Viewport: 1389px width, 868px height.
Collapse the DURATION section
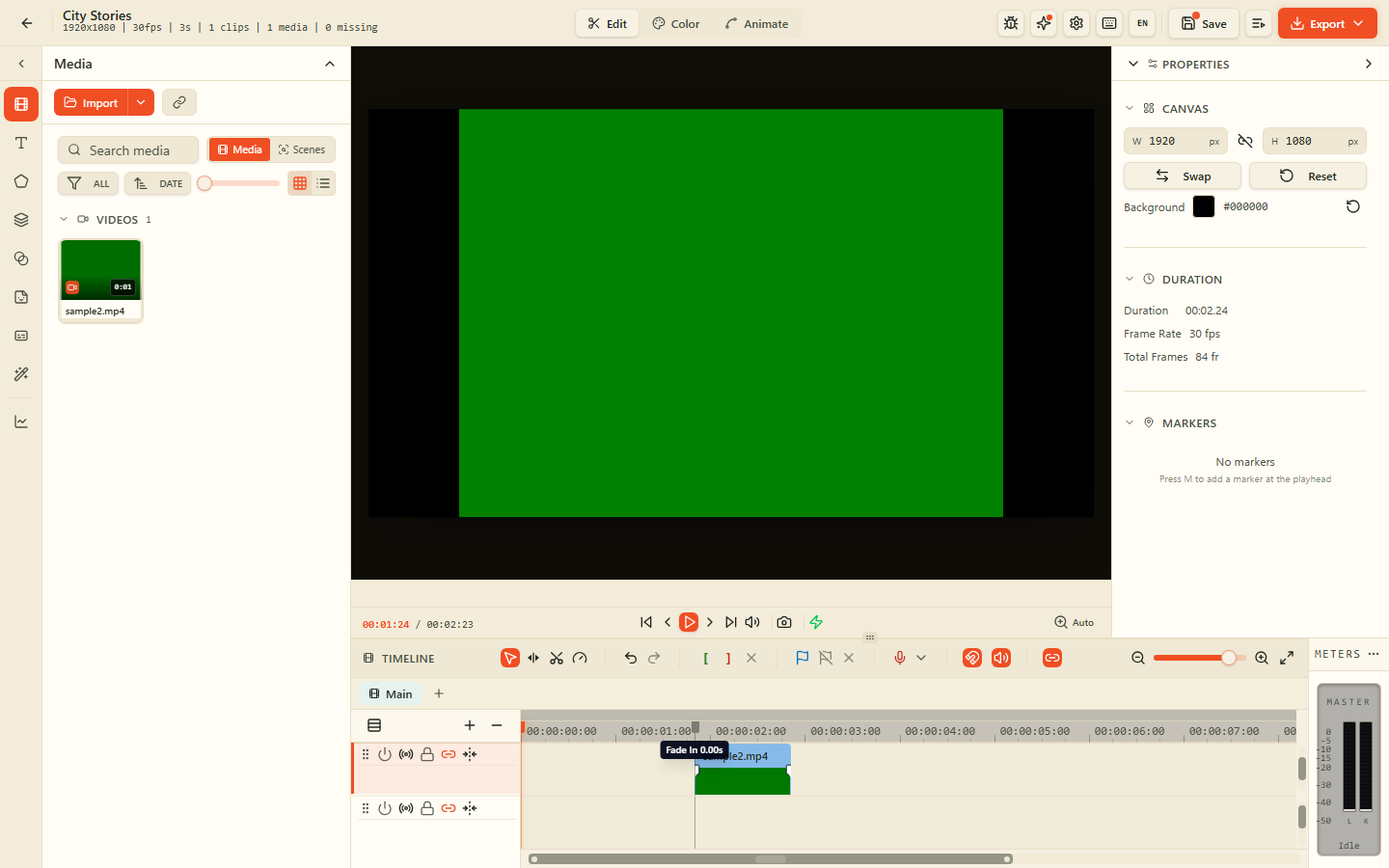coord(1130,279)
